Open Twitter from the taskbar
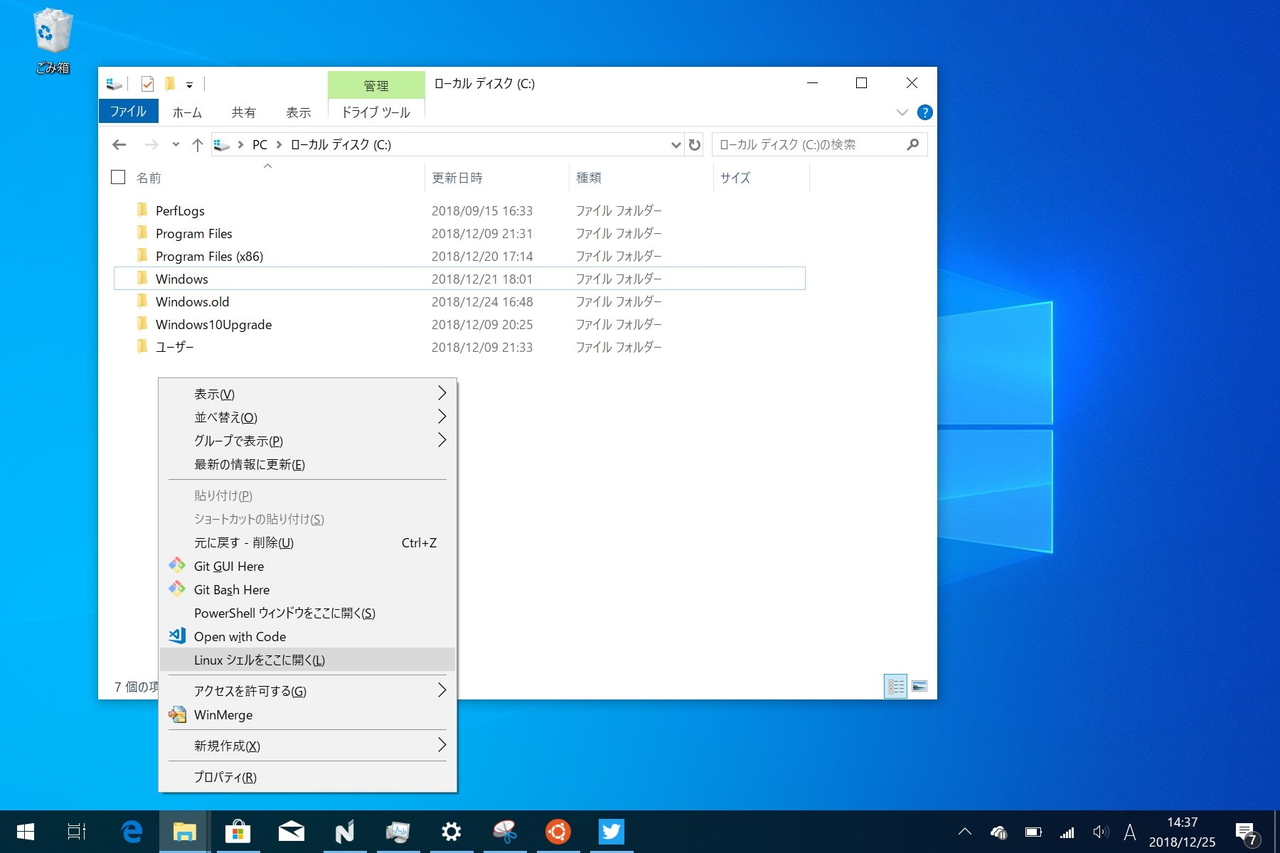The height and width of the screenshot is (853, 1280). tap(611, 831)
